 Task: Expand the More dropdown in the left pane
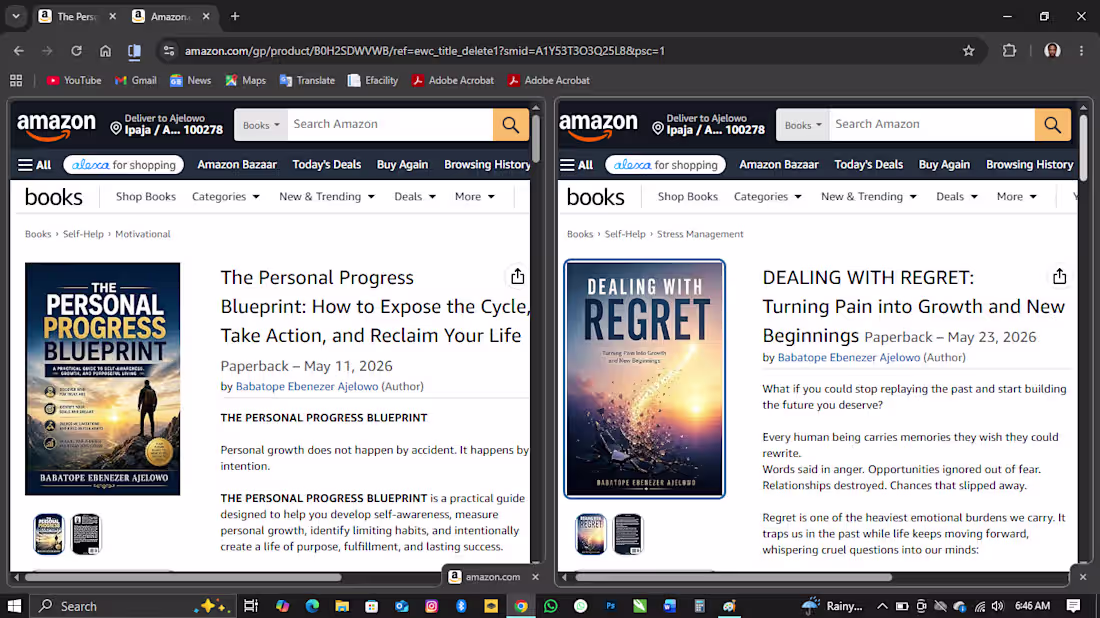tap(475, 196)
